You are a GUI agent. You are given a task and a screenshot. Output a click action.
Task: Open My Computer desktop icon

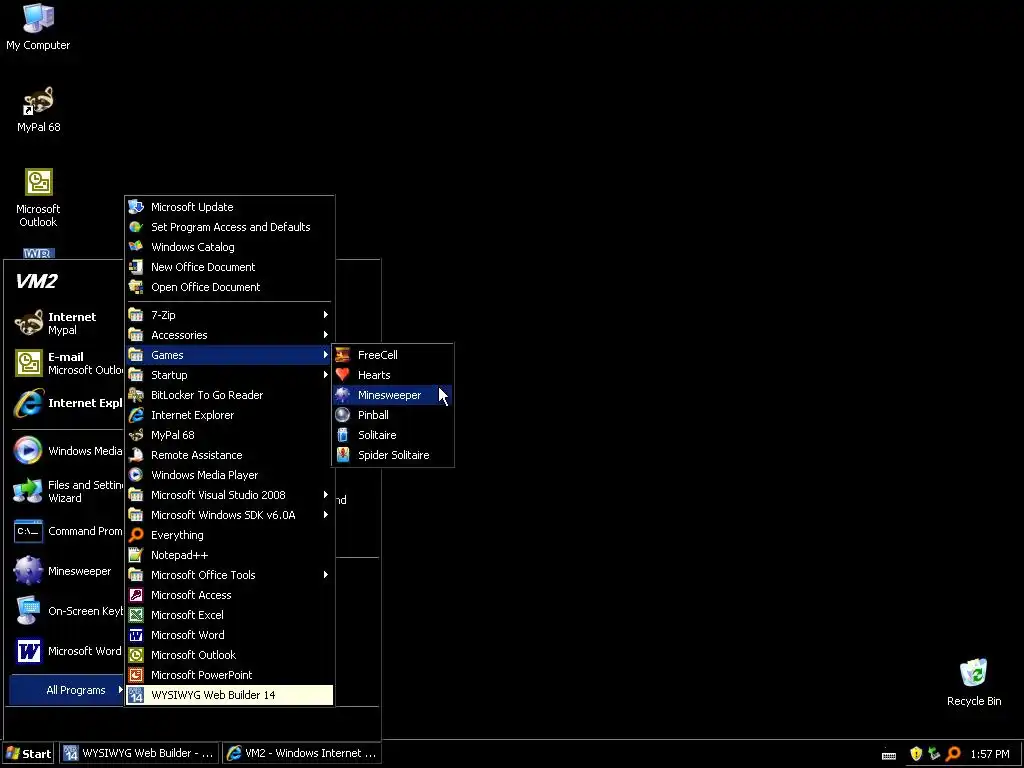click(x=38, y=26)
